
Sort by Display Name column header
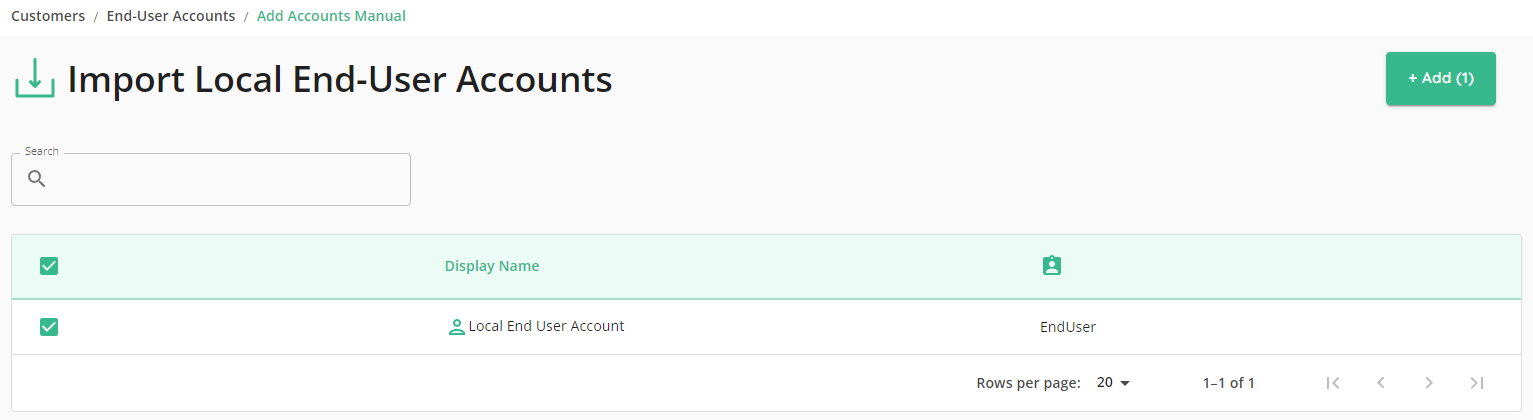pyautogui.click(x=492, y=266)
